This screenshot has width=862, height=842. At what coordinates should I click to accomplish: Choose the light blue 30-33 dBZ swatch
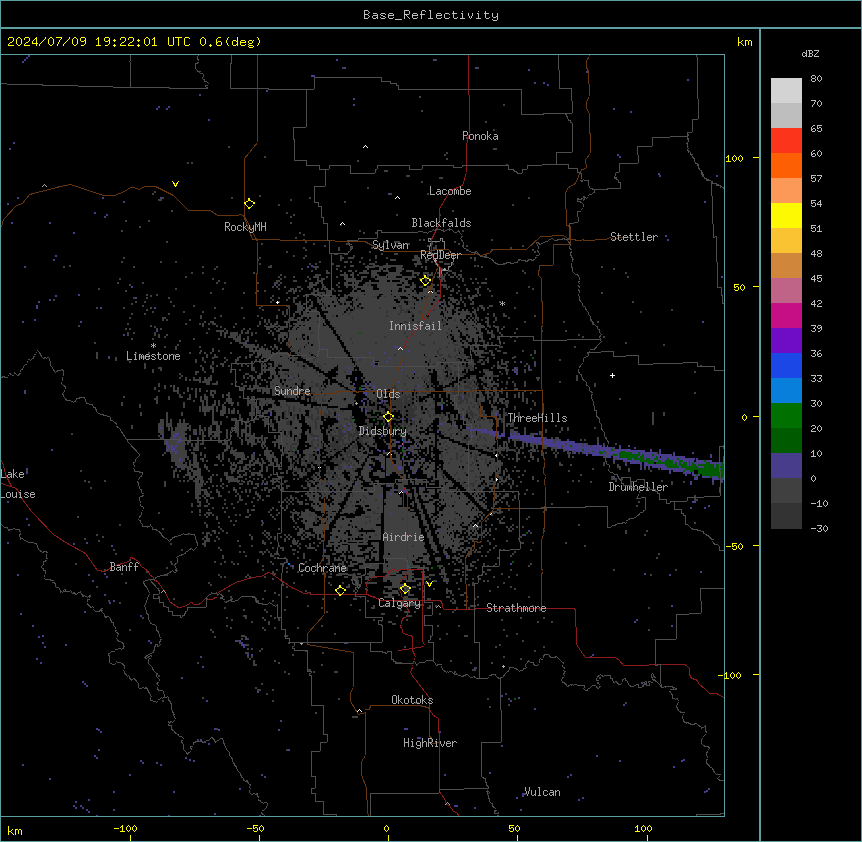pyautogui.click(x=786, y=391)
